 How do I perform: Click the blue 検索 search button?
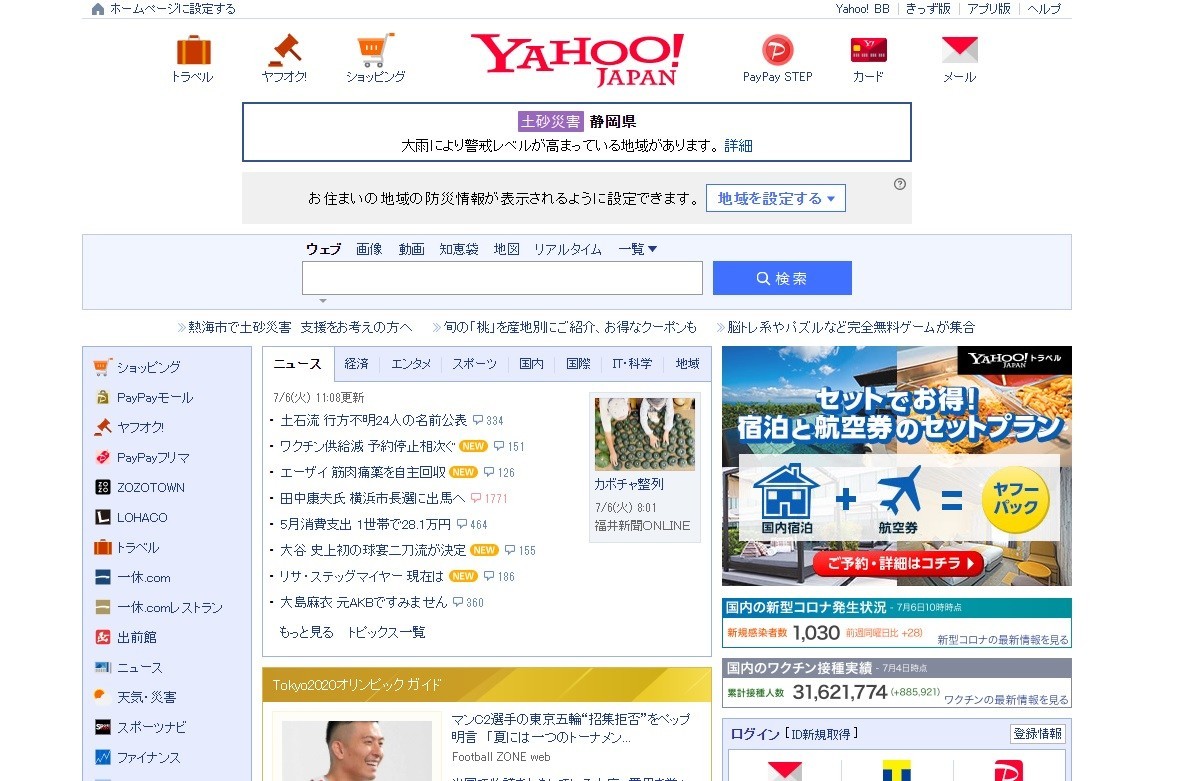point(782,278)
